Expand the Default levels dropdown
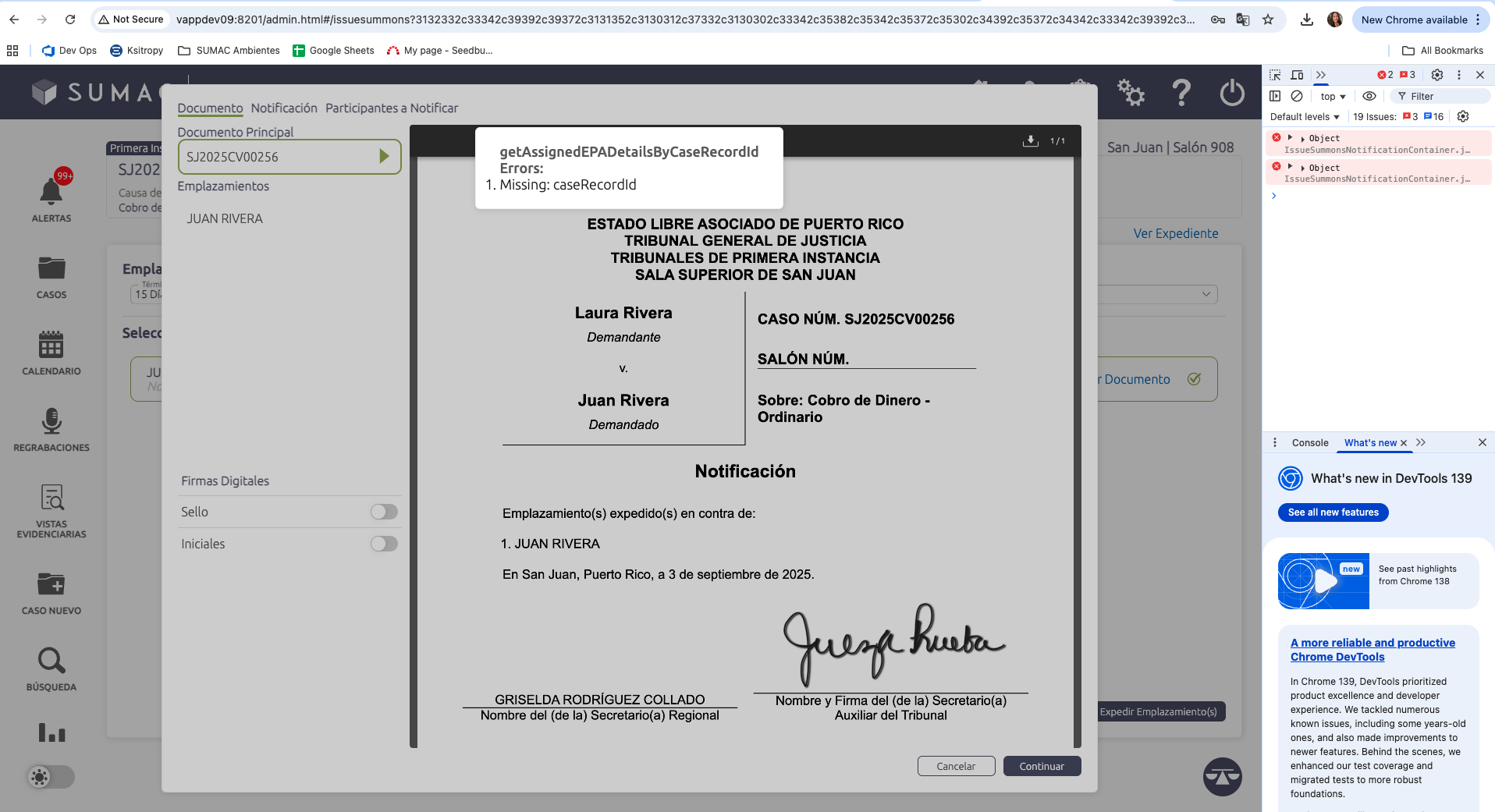This screenshot has width=1495, height=812. tap(1305, 117)
